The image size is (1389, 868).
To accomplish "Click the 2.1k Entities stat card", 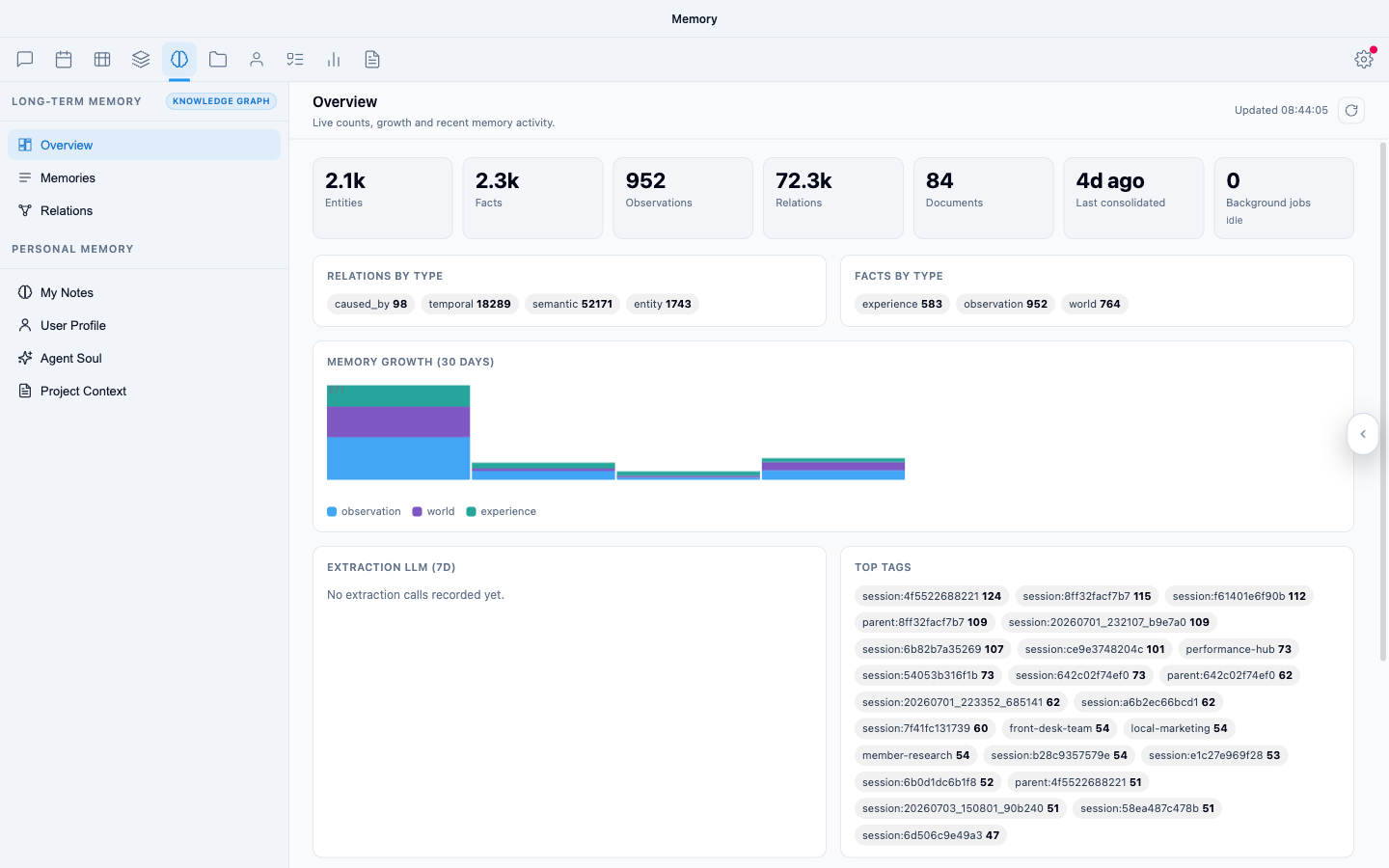I will coord(382,198).
